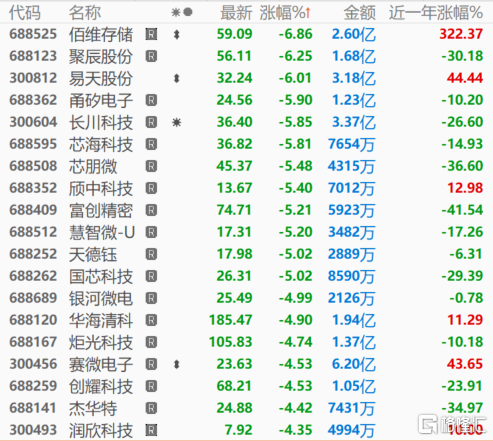Viewport: 493px width, 441px height.
Task: Click latest price 17.31 for 慧智微-U
Action: point(234,232)
